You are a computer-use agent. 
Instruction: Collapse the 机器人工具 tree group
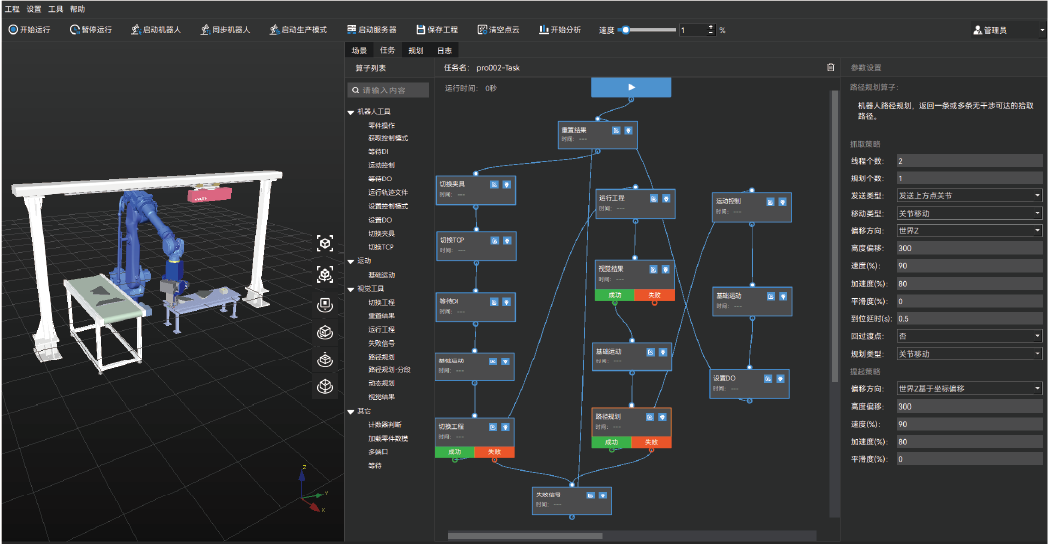click(351, 112)
